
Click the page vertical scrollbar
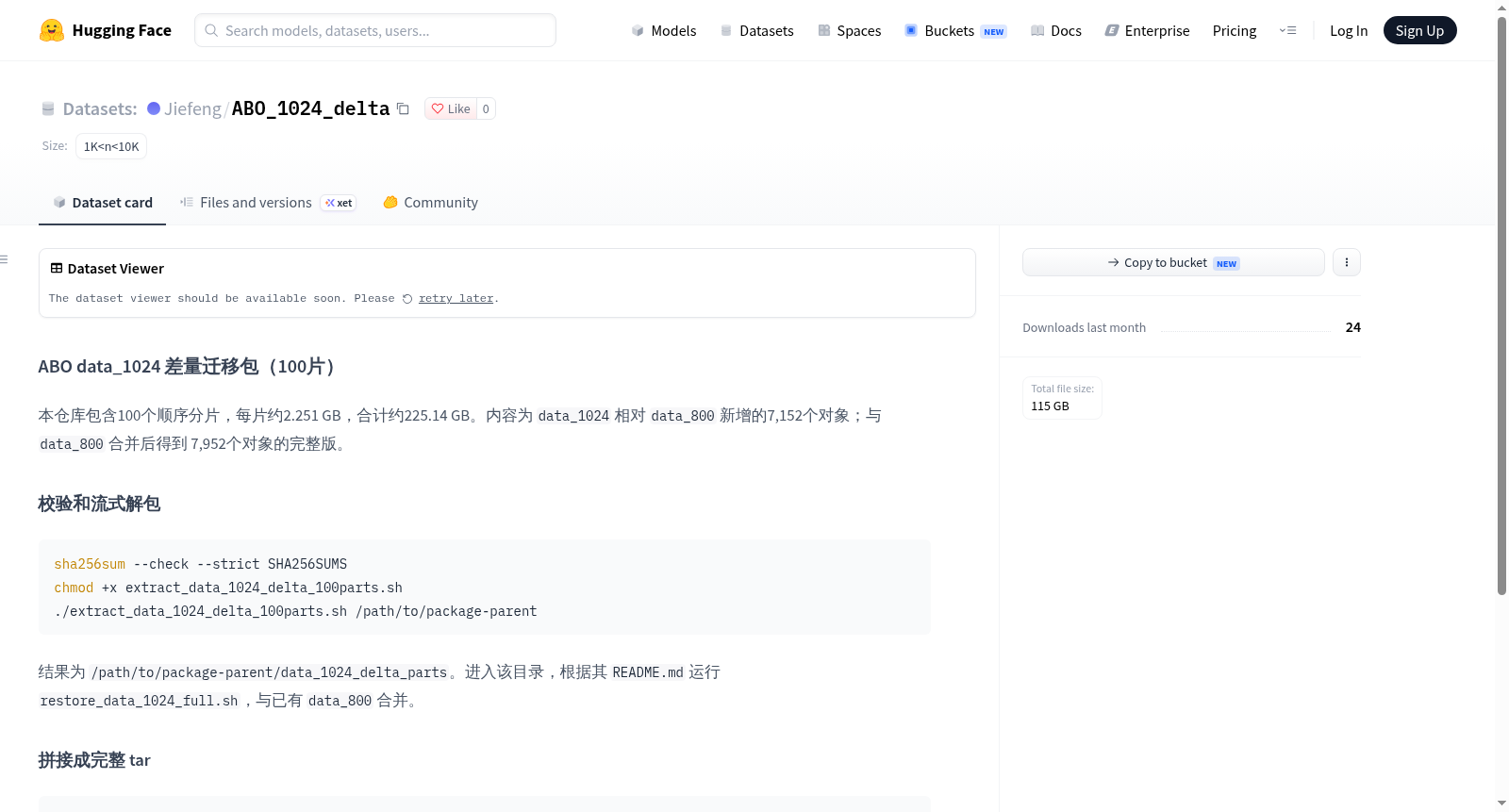click(1501, 306)
